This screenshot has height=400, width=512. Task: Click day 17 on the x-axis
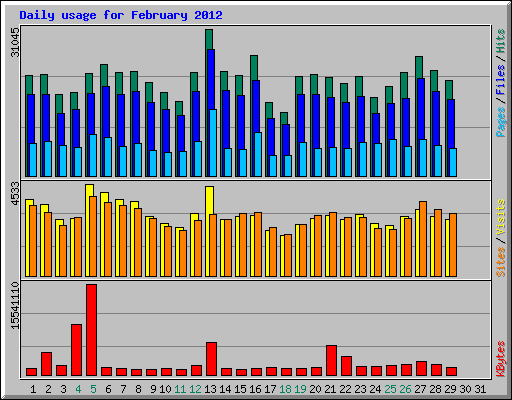click(270, 389)
